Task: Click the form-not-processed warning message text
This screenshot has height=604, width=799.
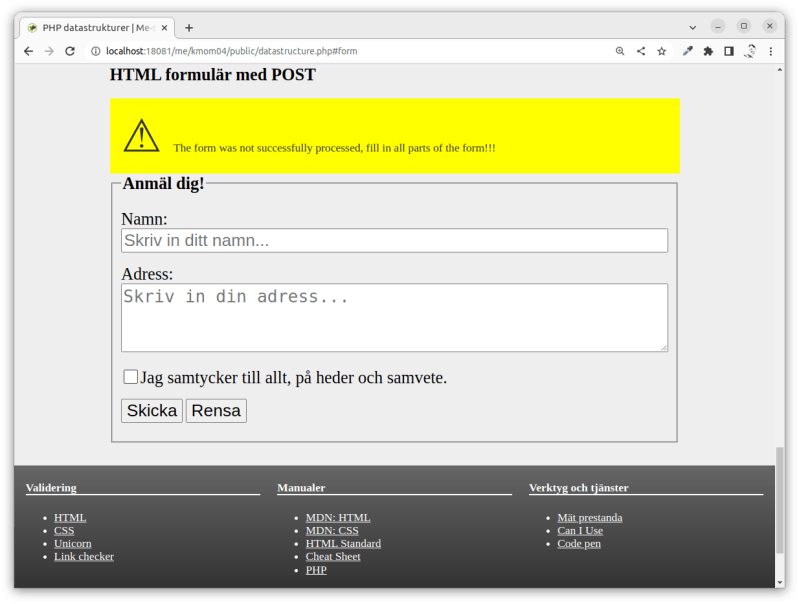Action: point(334,148)
